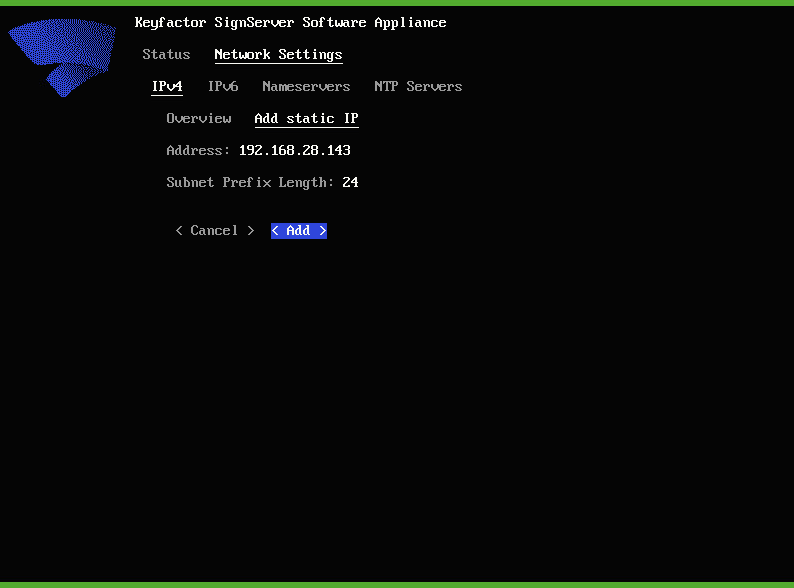Click the Keyfactor SignServer Software Appliance title

[x=290, y=22]
